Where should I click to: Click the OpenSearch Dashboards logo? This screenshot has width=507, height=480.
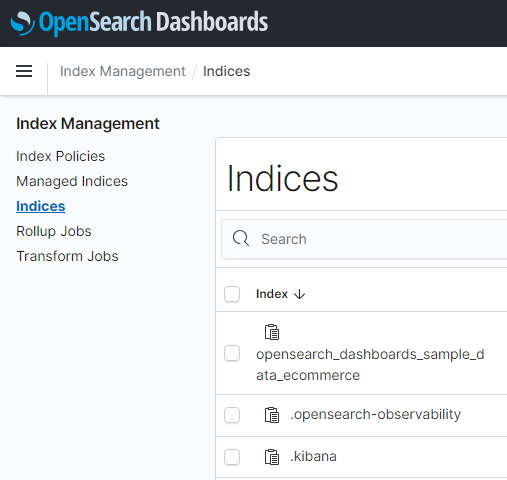tap(139, 22)
